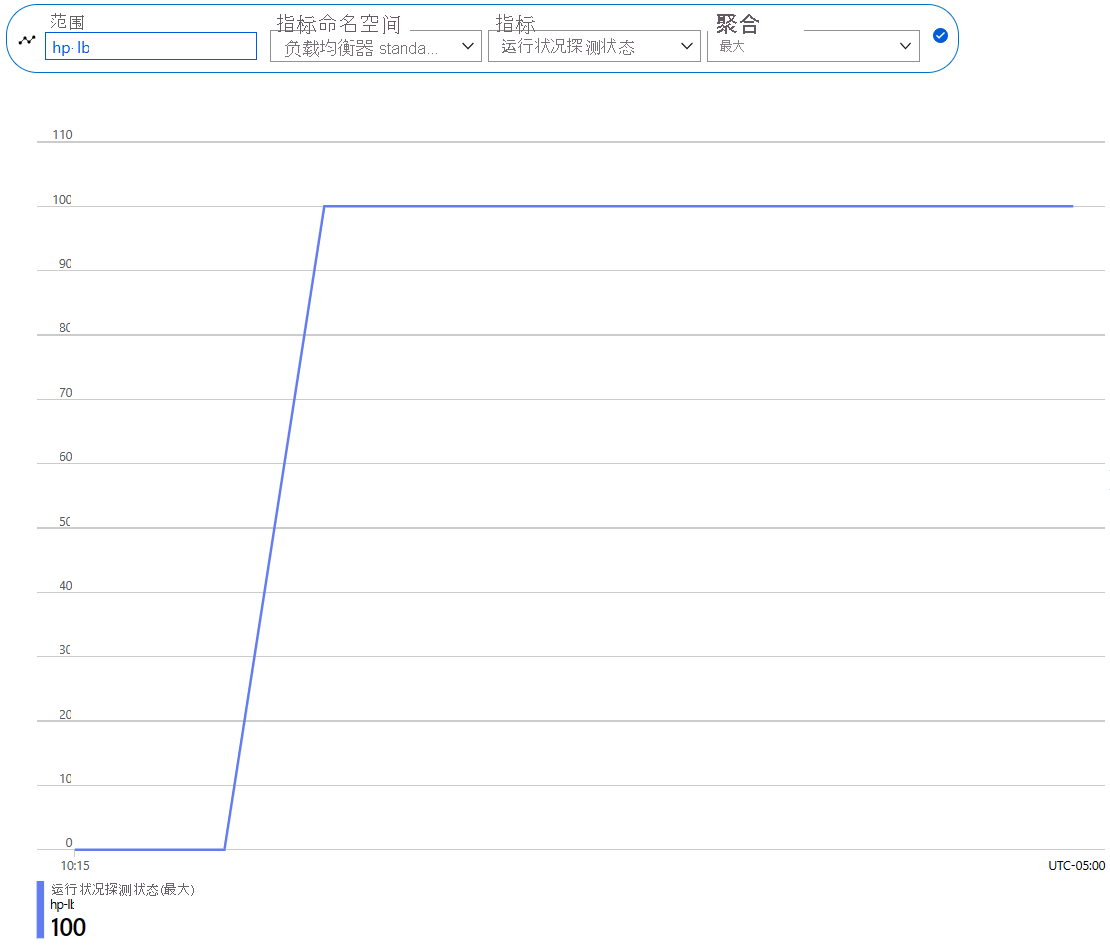1110x945 pixels.
Task: Click the hp-lb scope input field
Action: [151, 47]
